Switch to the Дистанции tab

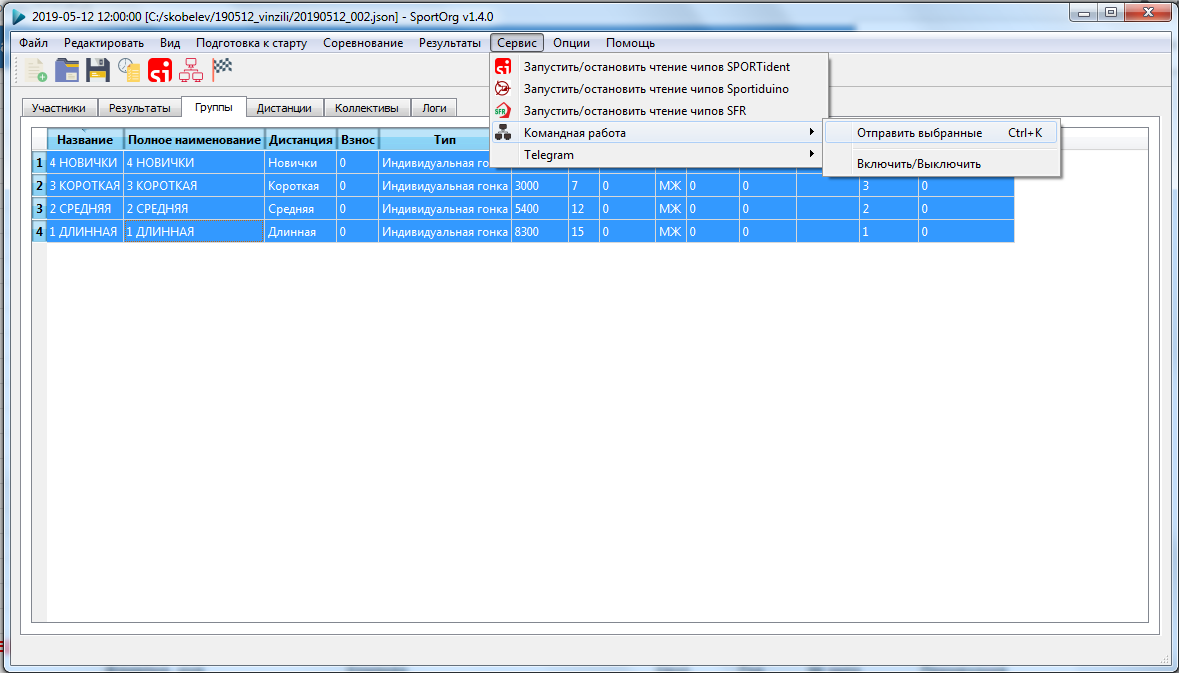click(x=284, y=108)
